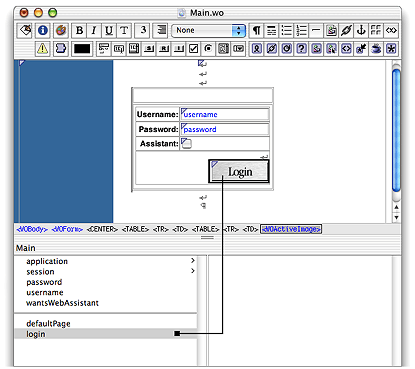The height and width of the screenshot is (369, 415).
Task: Click the font size 3 button
Action: pos(143,30)
